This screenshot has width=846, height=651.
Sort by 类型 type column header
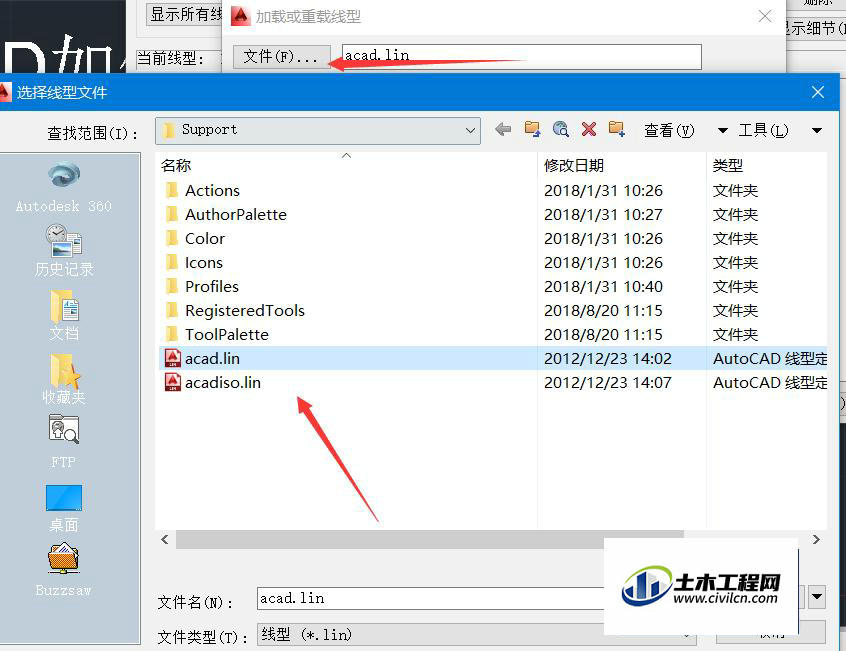point(727,166)
